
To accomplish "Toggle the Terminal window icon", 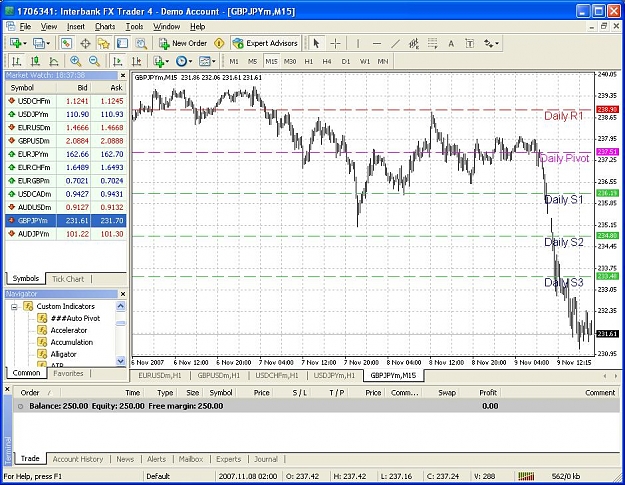I will coord(122,43).
